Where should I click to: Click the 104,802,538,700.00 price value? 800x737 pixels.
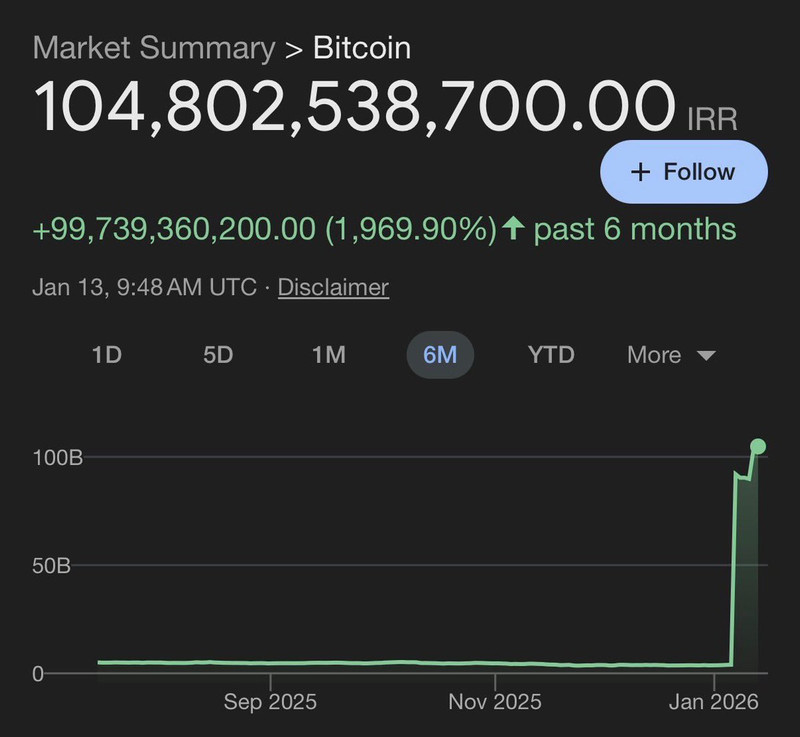point(355,106)
